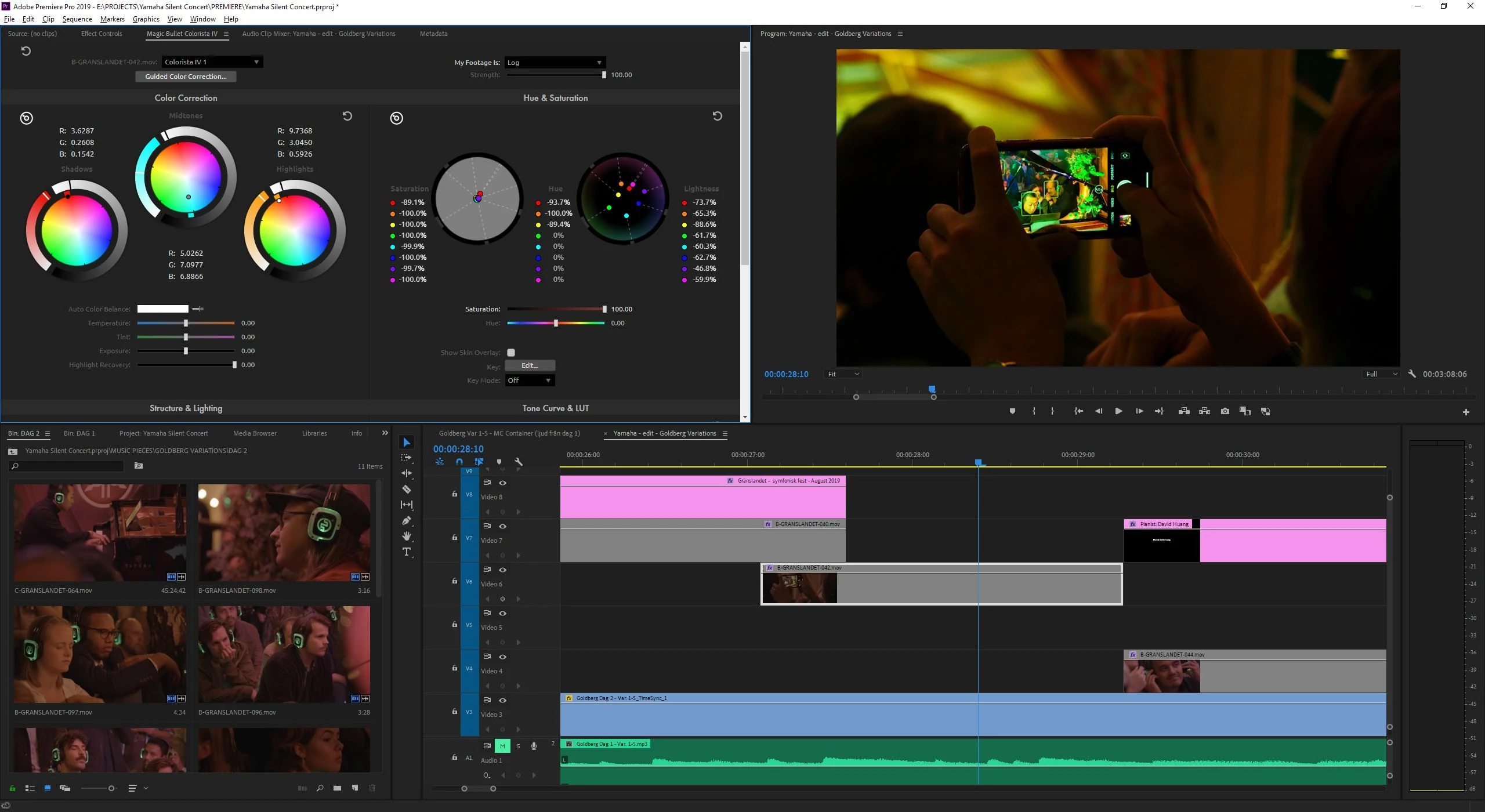The height and width of the screenshot is (812, 1485).
Task: Open Key Mode Off dropdown
Action: click(x=529, y=380)
